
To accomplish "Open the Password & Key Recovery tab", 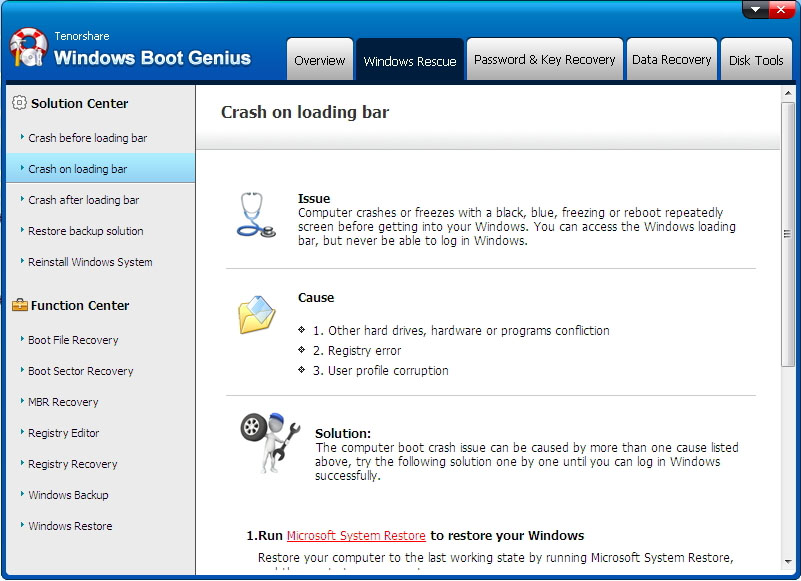I will pos(544,59).
